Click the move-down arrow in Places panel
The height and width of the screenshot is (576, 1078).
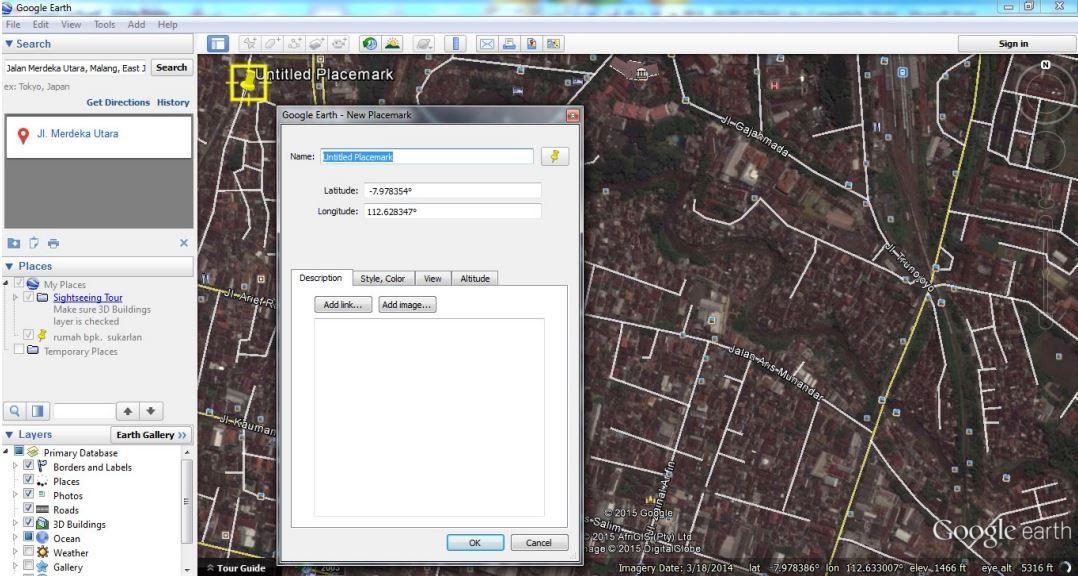(x=151, y=411)
